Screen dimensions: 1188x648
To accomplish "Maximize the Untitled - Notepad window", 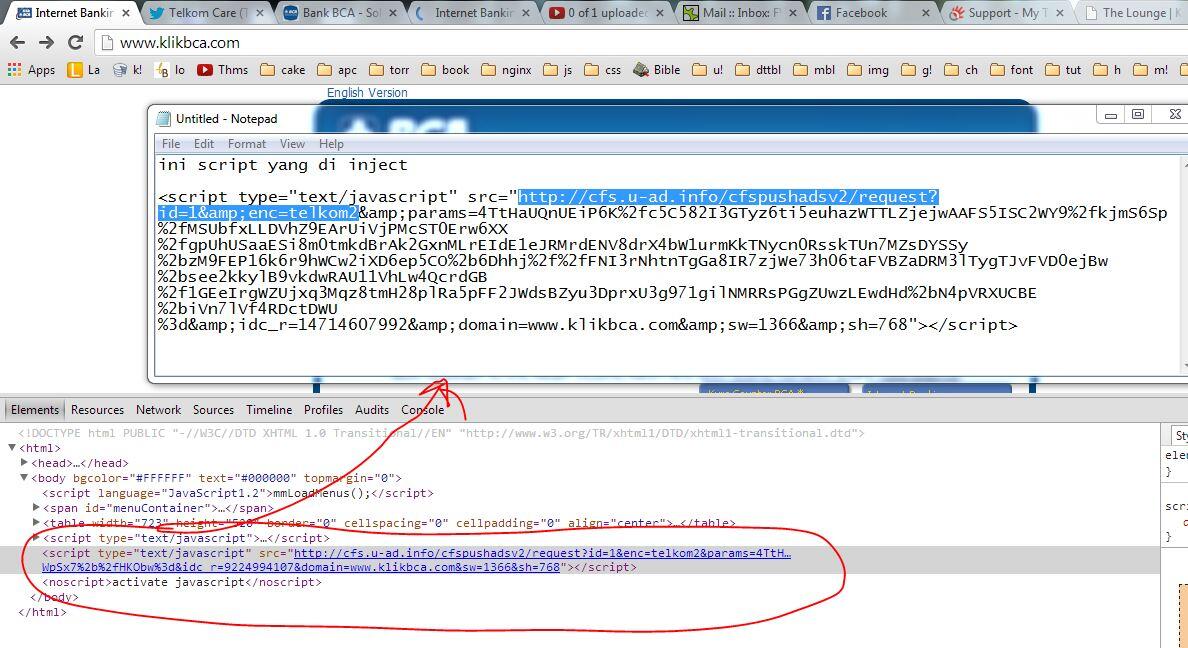I will coord(1138,114).
